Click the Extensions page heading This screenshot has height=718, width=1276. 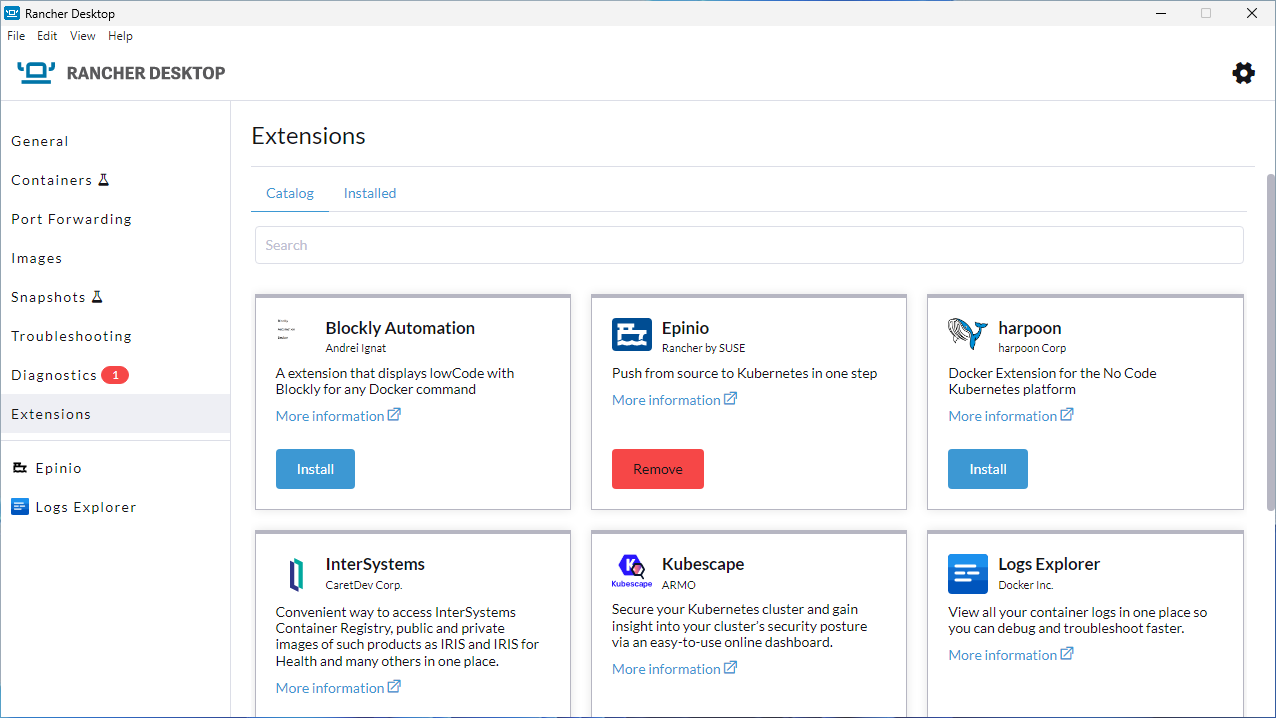pos(308,136)
